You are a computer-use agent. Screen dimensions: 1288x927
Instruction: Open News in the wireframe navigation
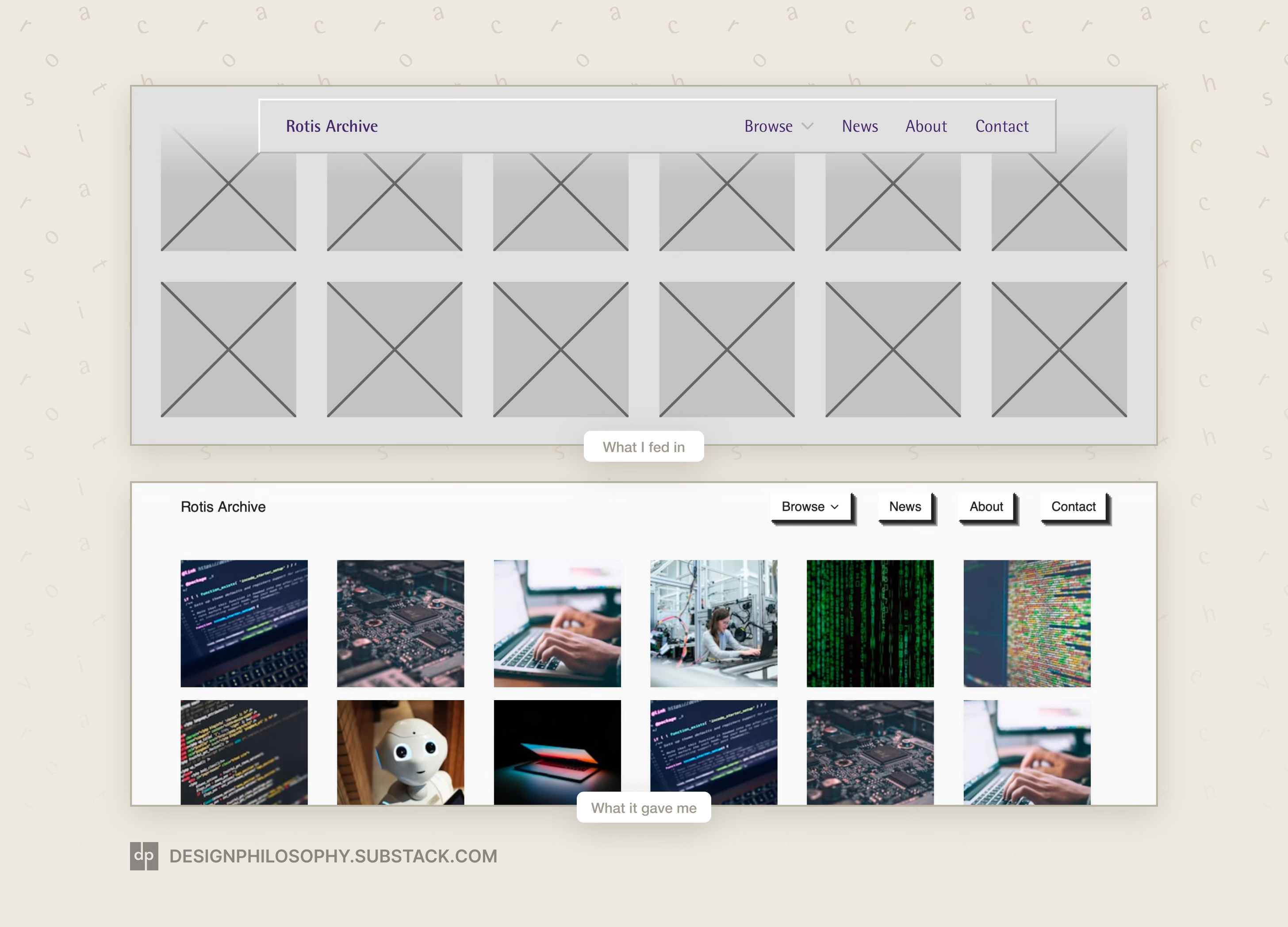point(859,126)
